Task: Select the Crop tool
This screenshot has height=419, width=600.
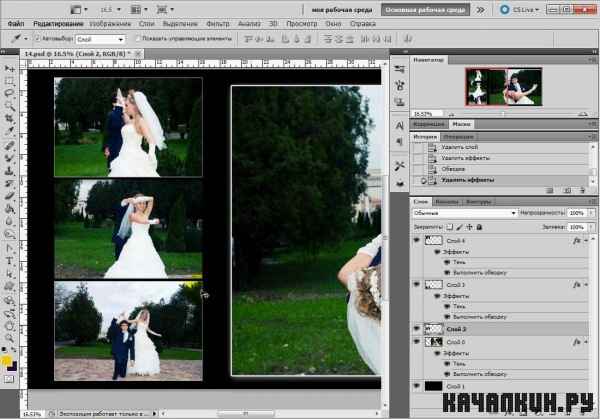Action: pos(10,119)
